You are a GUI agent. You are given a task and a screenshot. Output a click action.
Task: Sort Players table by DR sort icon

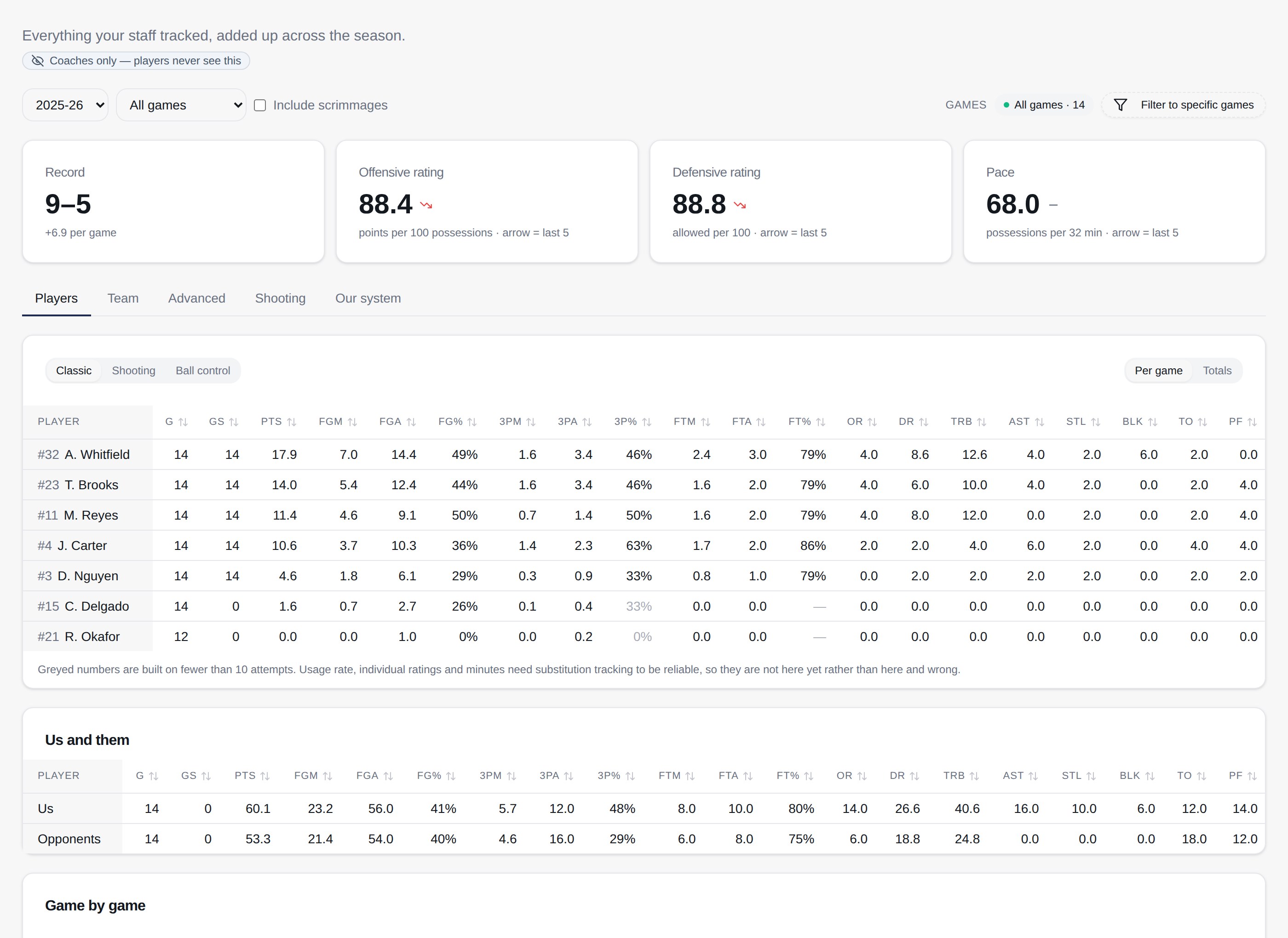[x=923, y=422]
